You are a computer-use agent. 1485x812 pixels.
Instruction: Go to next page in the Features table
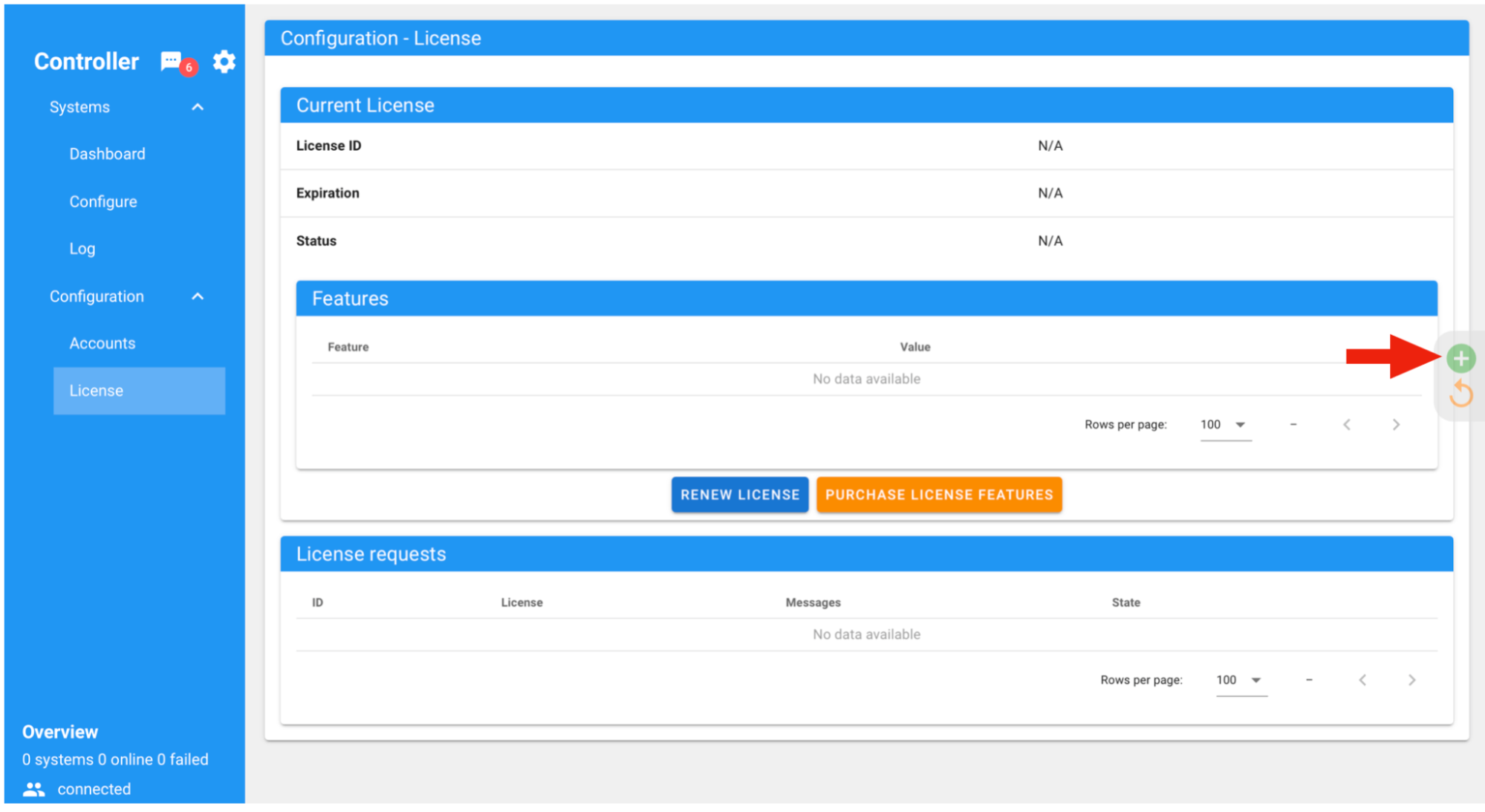click(1396, 424)
